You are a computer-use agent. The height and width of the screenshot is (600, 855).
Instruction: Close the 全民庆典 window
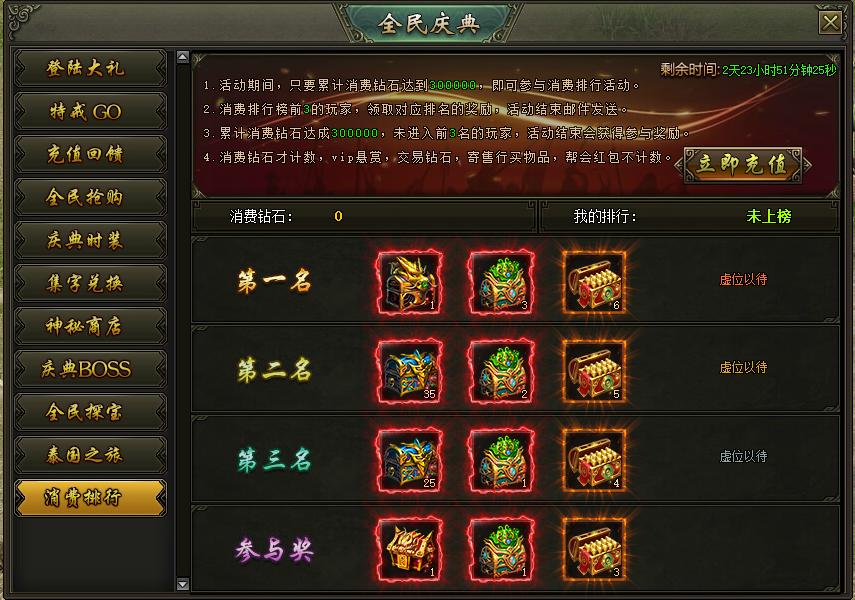(x=830, y=23)
